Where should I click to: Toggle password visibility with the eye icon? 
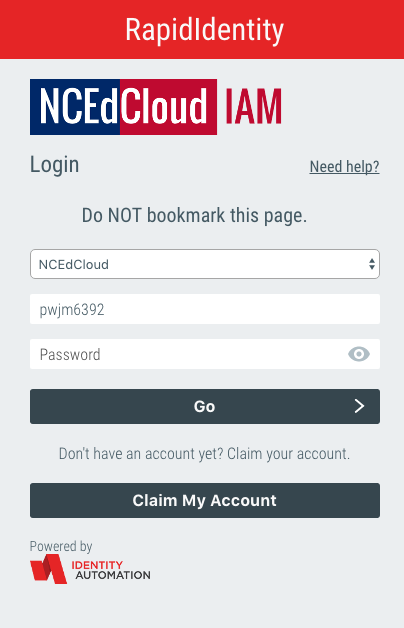[359, 354]
